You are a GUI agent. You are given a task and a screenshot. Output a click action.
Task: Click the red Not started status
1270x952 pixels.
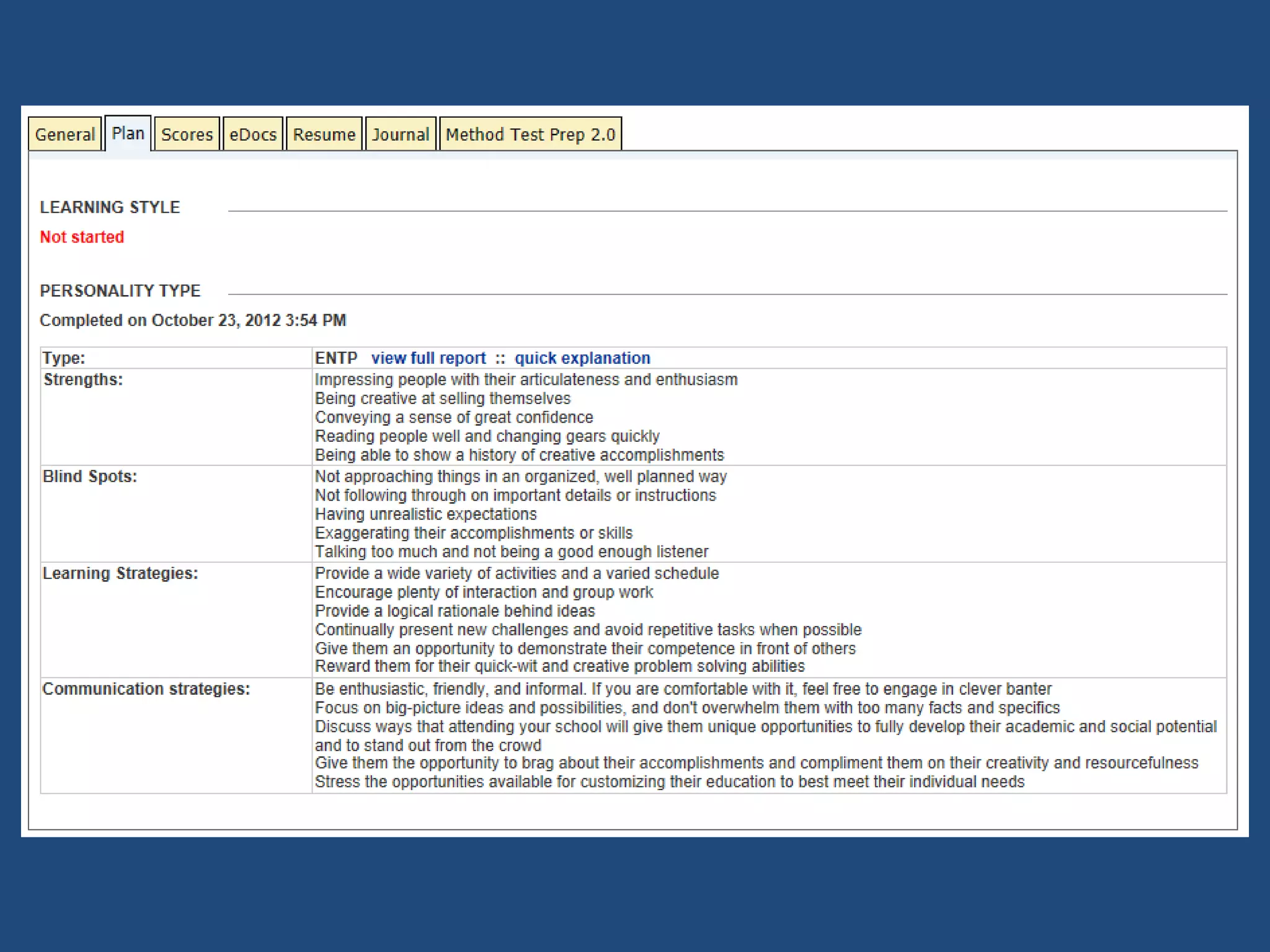(82, 237)
